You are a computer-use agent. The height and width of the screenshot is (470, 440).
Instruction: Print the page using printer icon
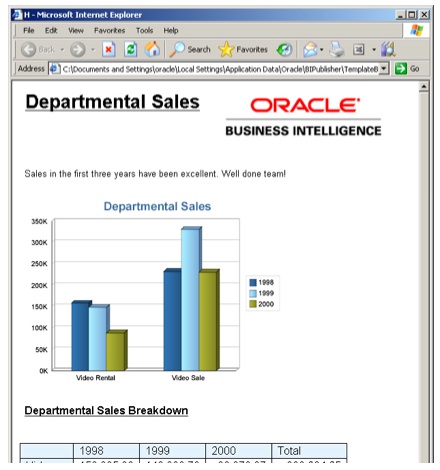coord(337,49)
